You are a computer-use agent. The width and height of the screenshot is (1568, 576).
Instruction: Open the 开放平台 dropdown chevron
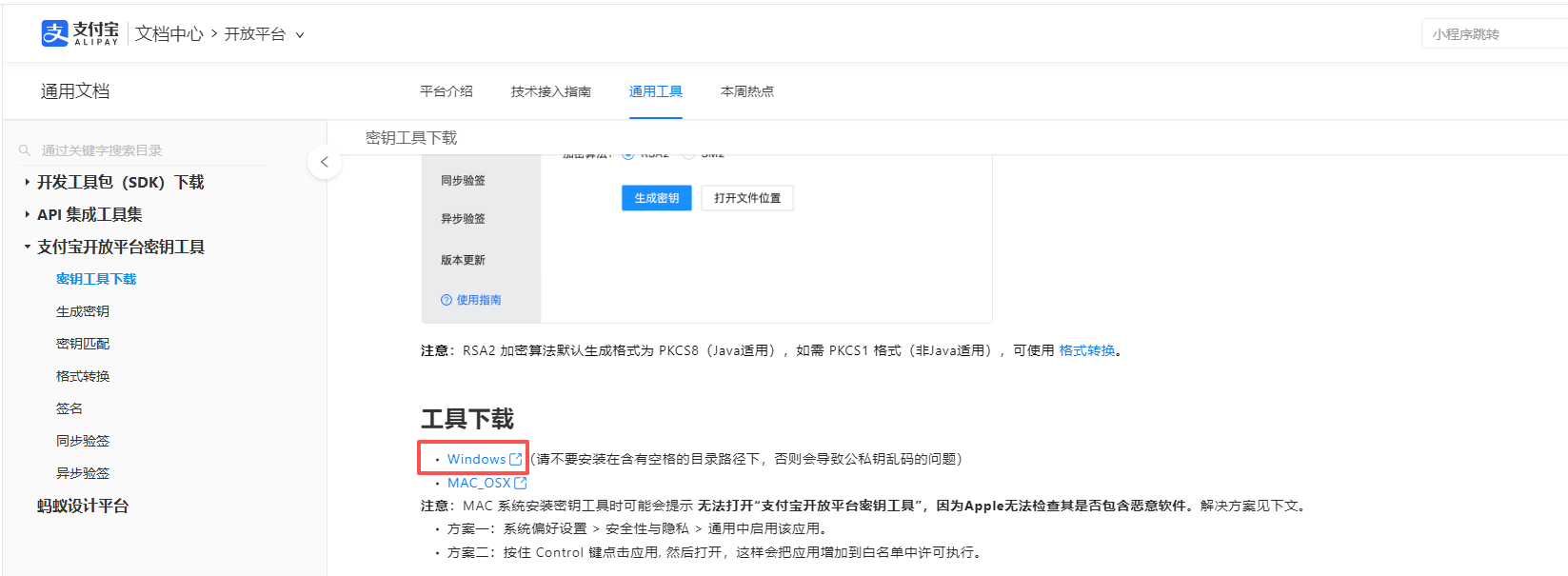300,35
